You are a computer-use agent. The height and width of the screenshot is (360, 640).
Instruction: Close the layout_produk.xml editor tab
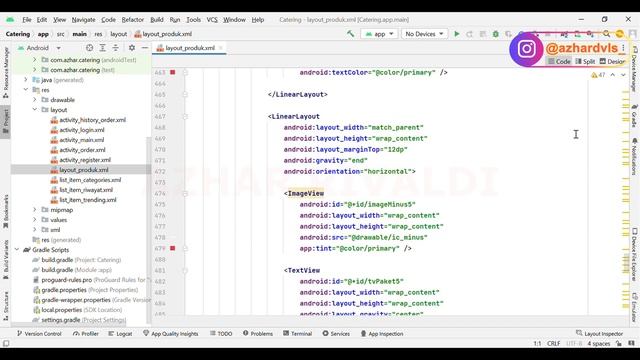pyautogui.click(x=221, y=48)
